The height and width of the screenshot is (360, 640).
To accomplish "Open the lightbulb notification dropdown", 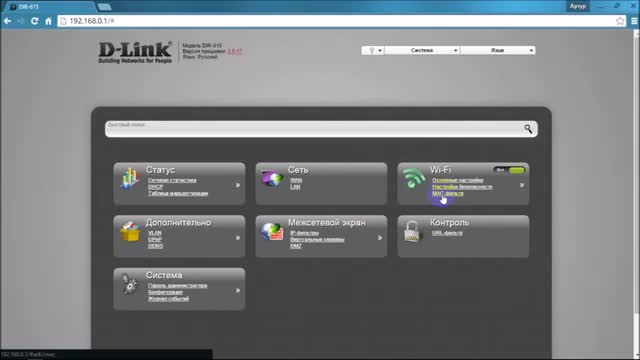I will [x=373, y=50].
